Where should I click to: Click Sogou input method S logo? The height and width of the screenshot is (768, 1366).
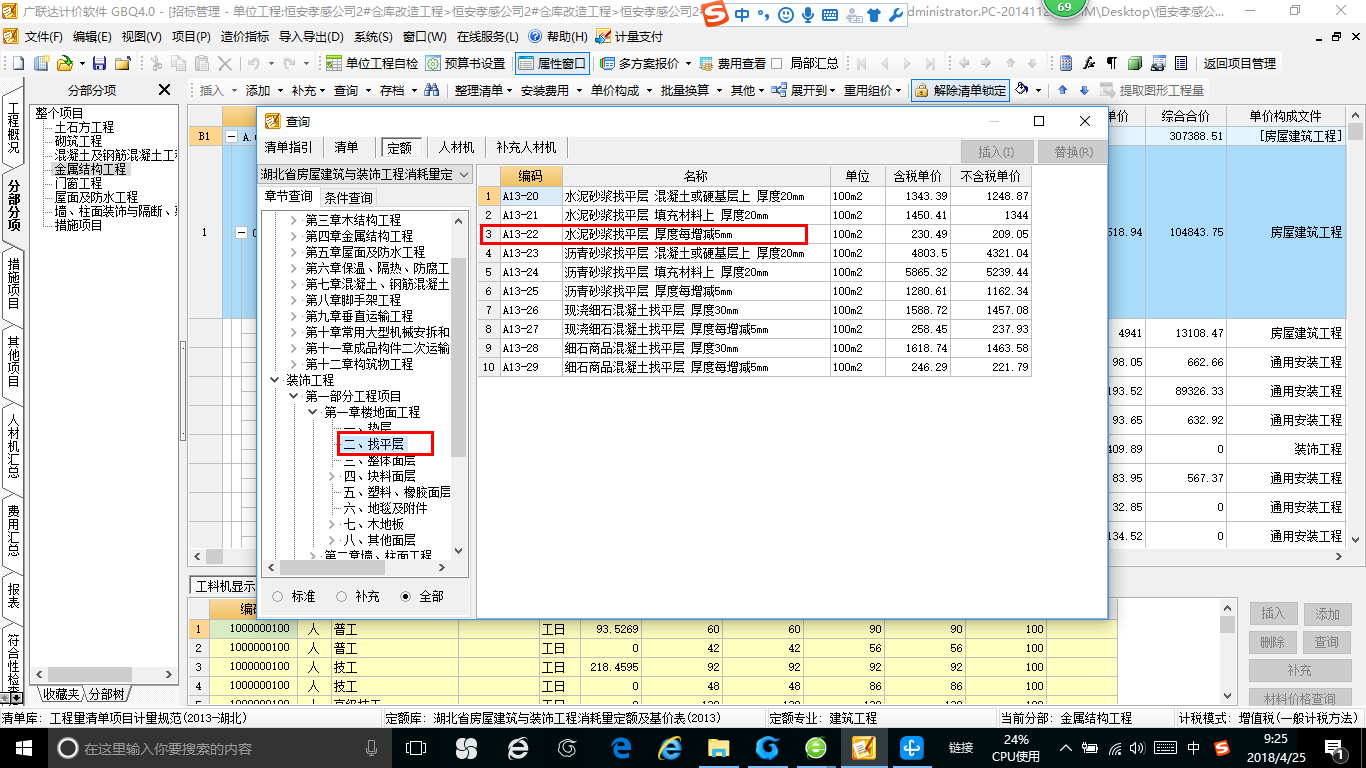point(713,14)
